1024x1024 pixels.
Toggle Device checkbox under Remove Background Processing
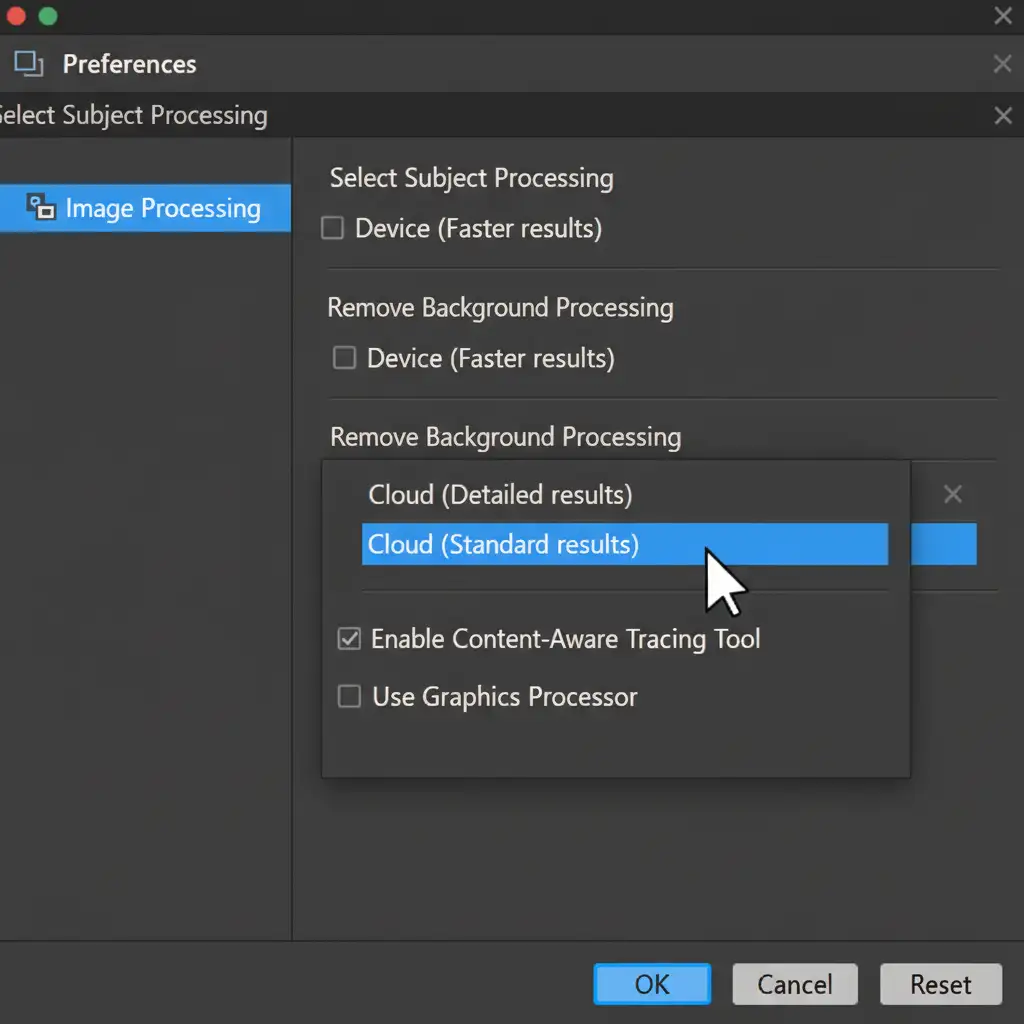coord(344,358)
